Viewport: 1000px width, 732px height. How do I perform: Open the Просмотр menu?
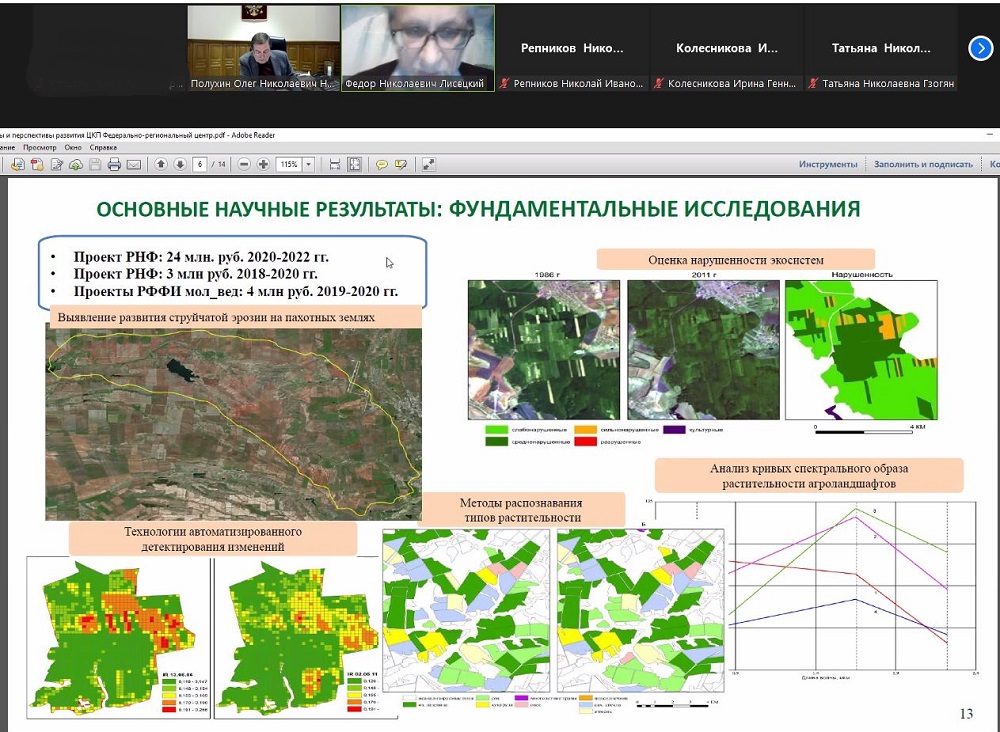(x=40, y=147)
